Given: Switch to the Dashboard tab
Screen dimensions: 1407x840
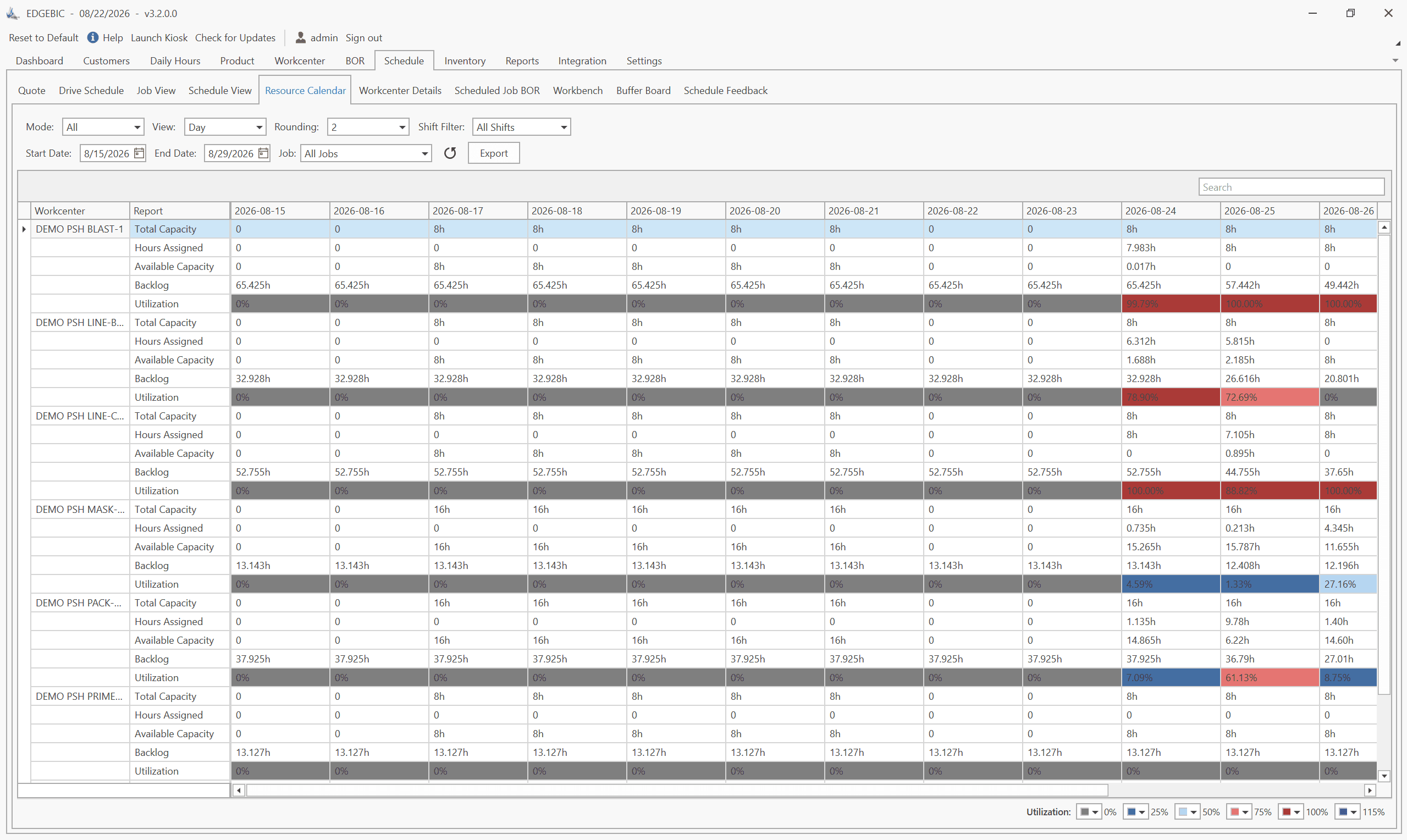Looking at the screenshot, I should [39, 60].
